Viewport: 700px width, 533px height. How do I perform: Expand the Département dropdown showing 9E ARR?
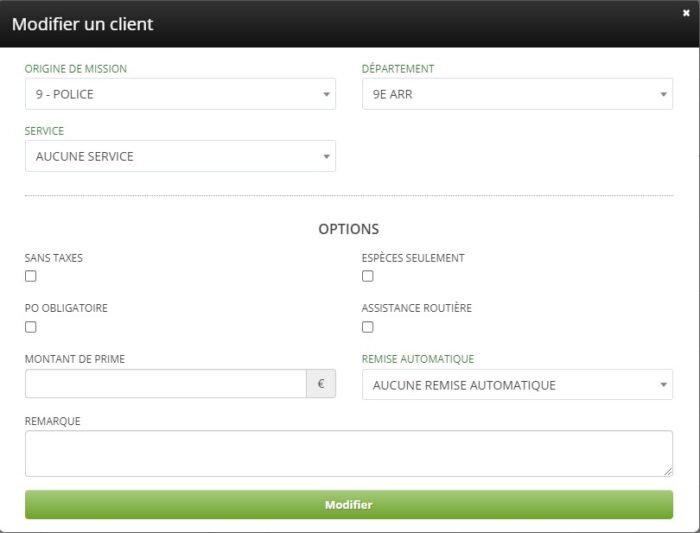coord(517,95)
